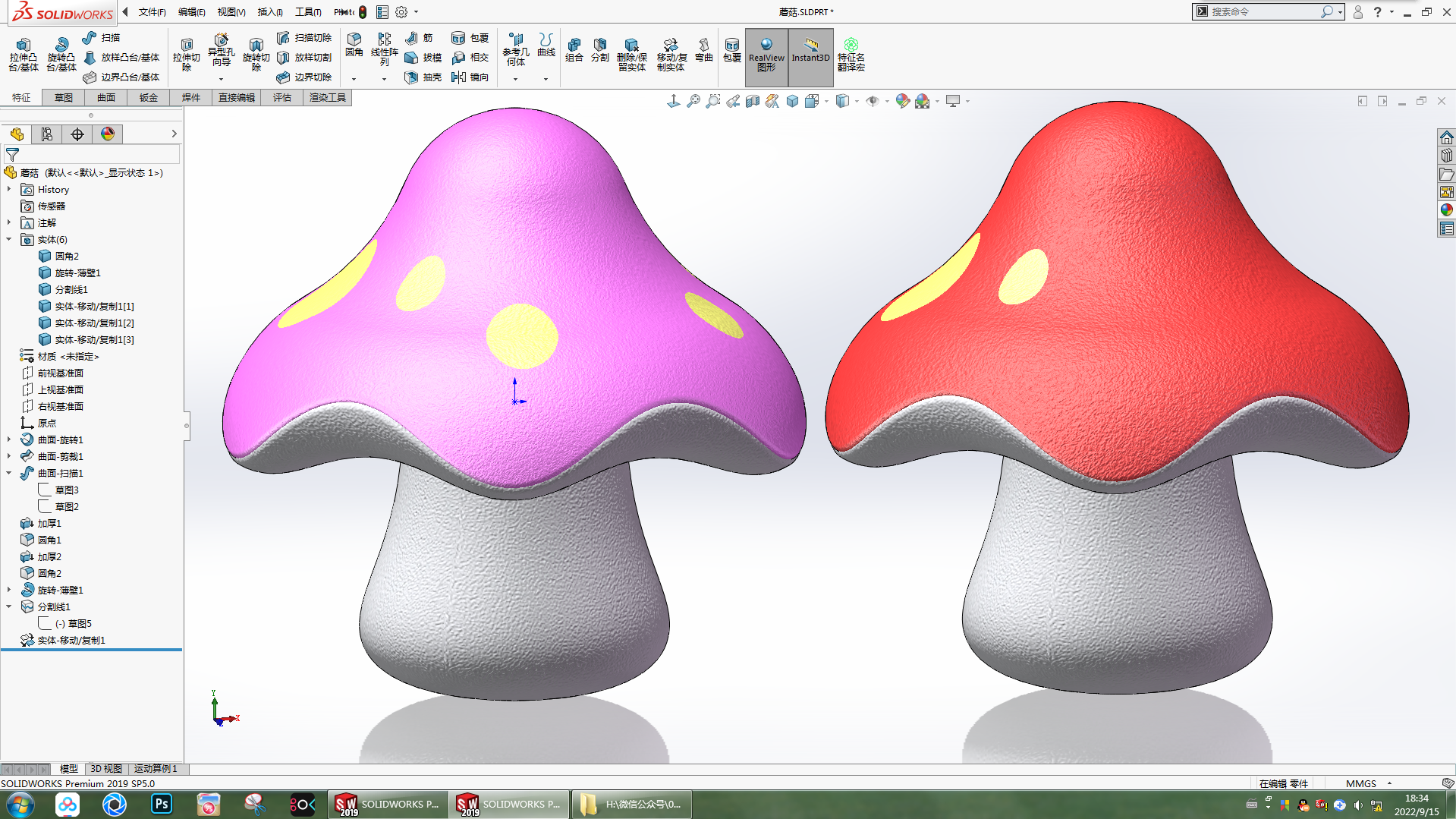Viewport: 1456px width, 819px height.
Task: Click the feature tree filter field
Action: click(91, 154)
